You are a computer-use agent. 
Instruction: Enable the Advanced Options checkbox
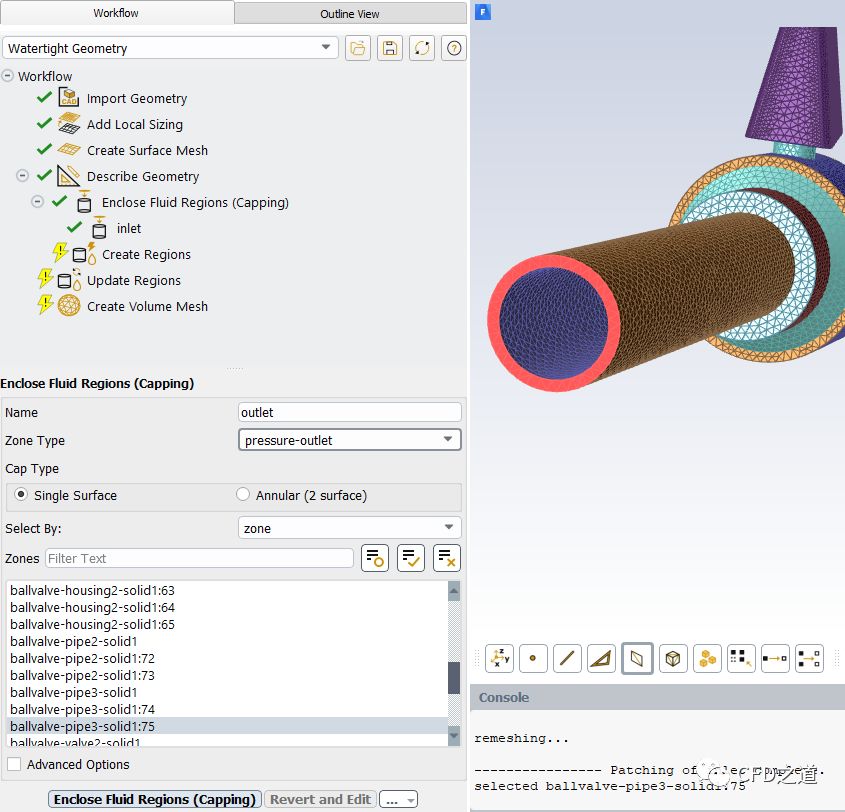pyautogui.click(x=14, y=764)
